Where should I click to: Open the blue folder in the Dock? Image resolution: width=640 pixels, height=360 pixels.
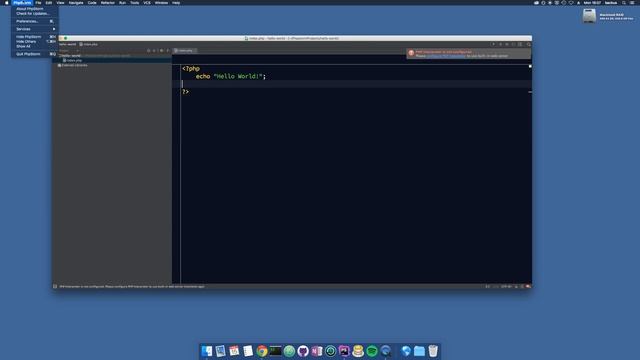coord(419,351)
